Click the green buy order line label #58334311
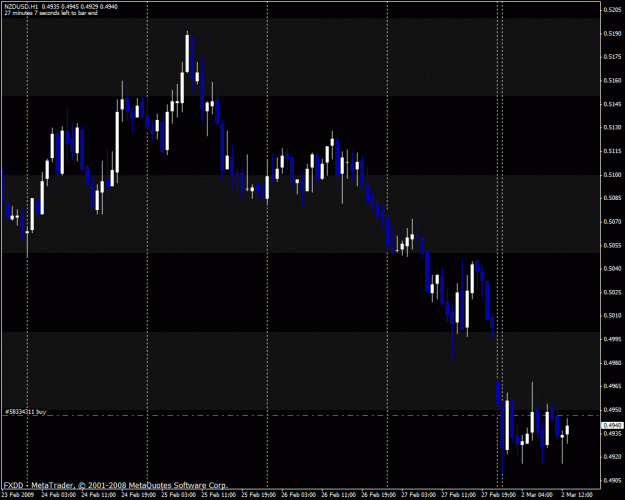This screenshot has height=500, width=625. [x=26, y=411]
